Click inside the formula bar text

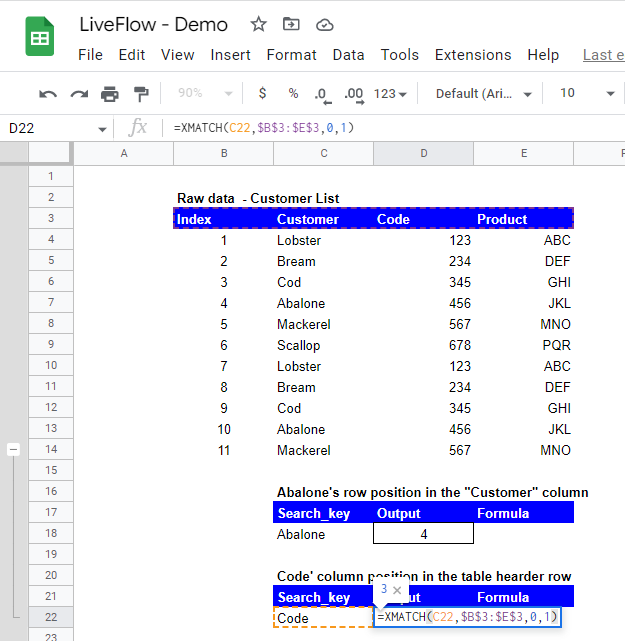(x=264, y=128)
